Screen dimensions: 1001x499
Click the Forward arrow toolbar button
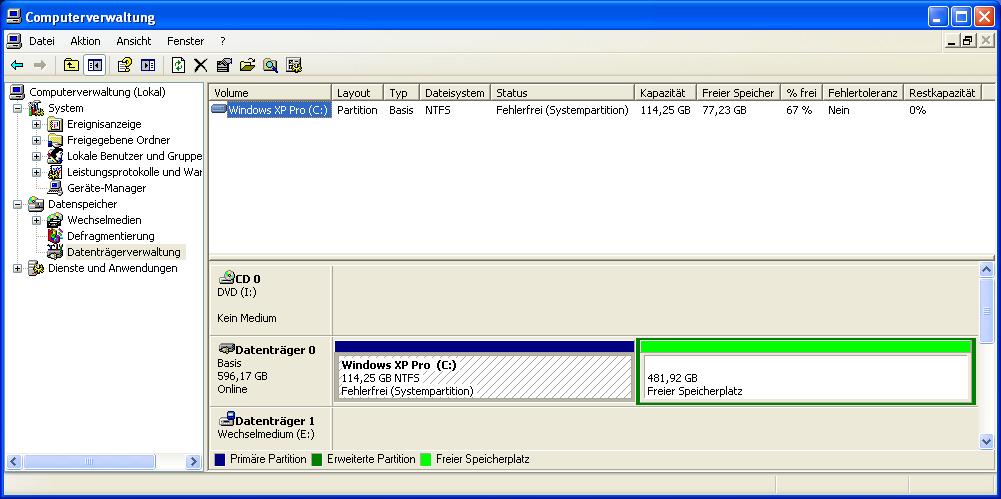(40, 65)
